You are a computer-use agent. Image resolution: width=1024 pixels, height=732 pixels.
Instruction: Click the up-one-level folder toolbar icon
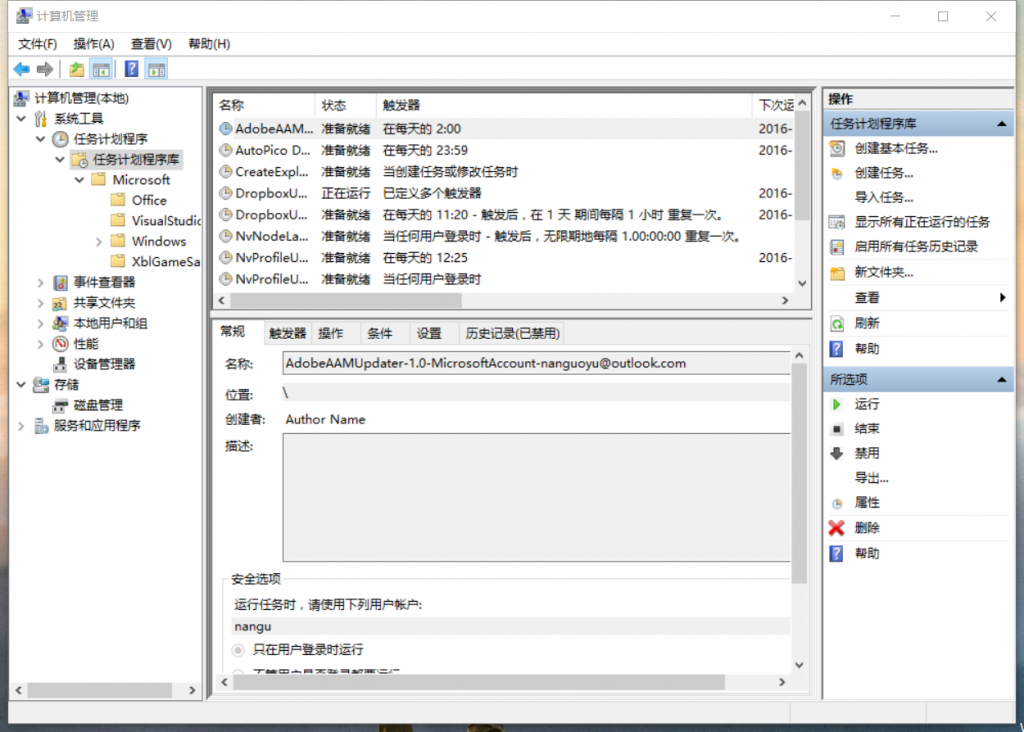coord(76,69)
